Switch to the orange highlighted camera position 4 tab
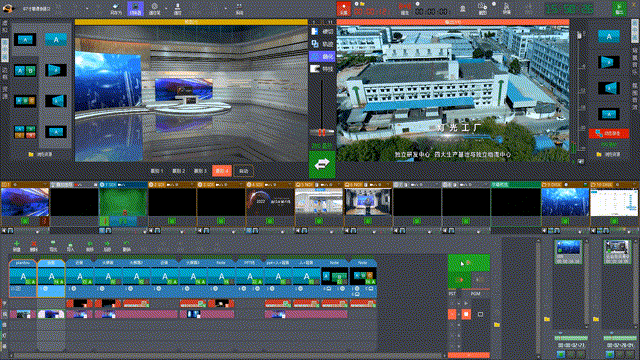This screenshot has height=360, width=640. (222, 171)
